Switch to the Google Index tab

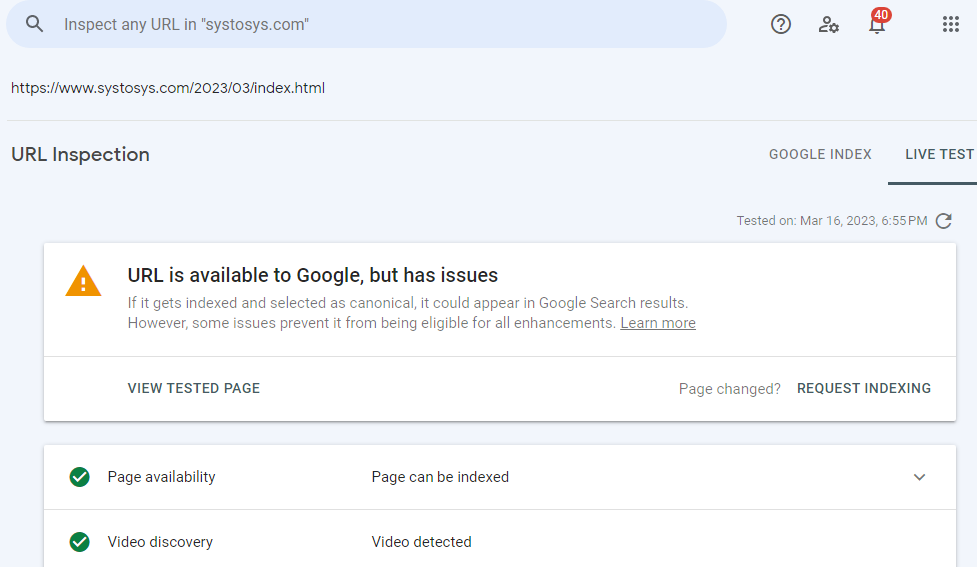pyautogui.click(x=820, y=155)
